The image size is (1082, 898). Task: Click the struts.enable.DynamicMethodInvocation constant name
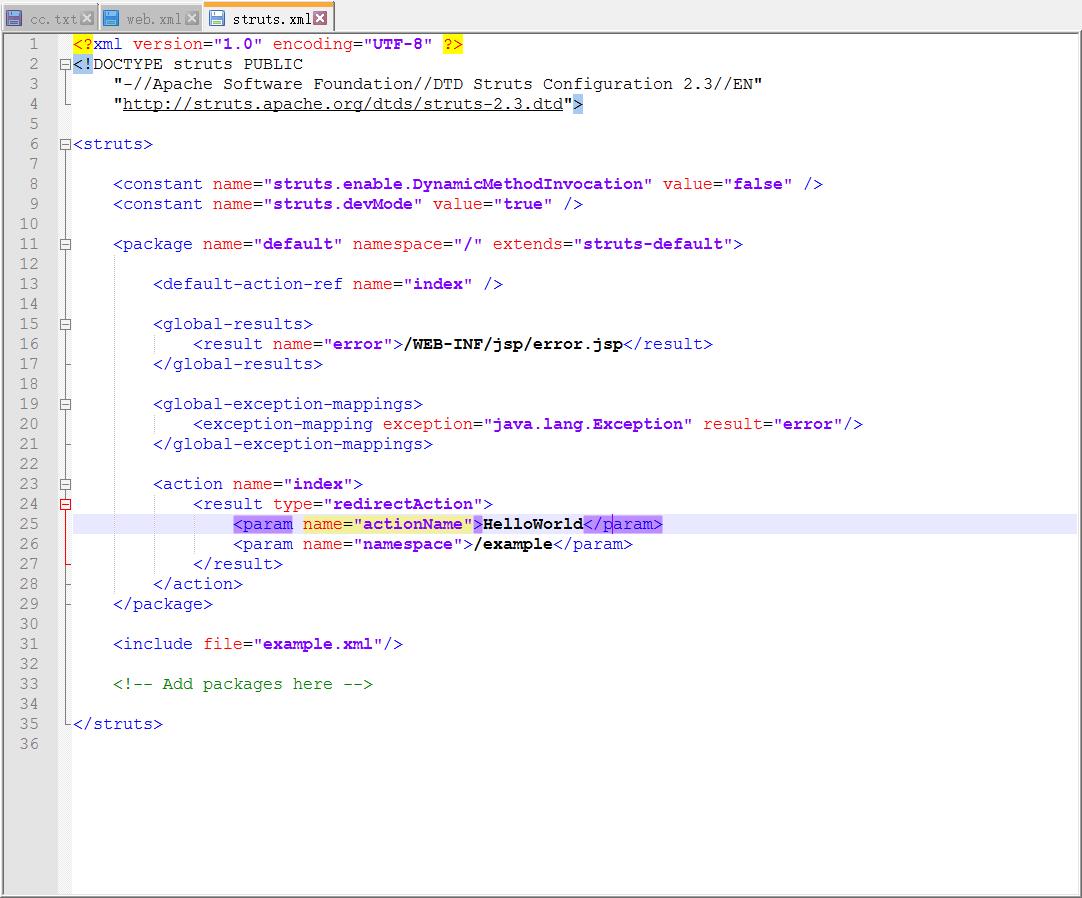tap(458, 184)
